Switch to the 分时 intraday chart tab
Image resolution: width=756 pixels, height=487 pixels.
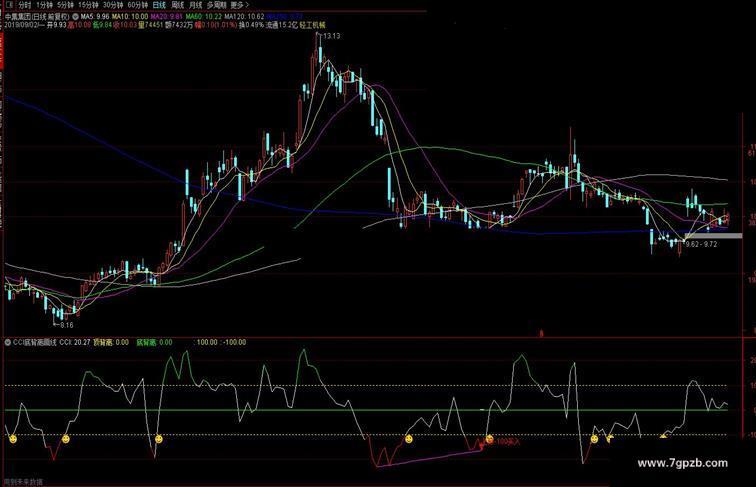25,5
